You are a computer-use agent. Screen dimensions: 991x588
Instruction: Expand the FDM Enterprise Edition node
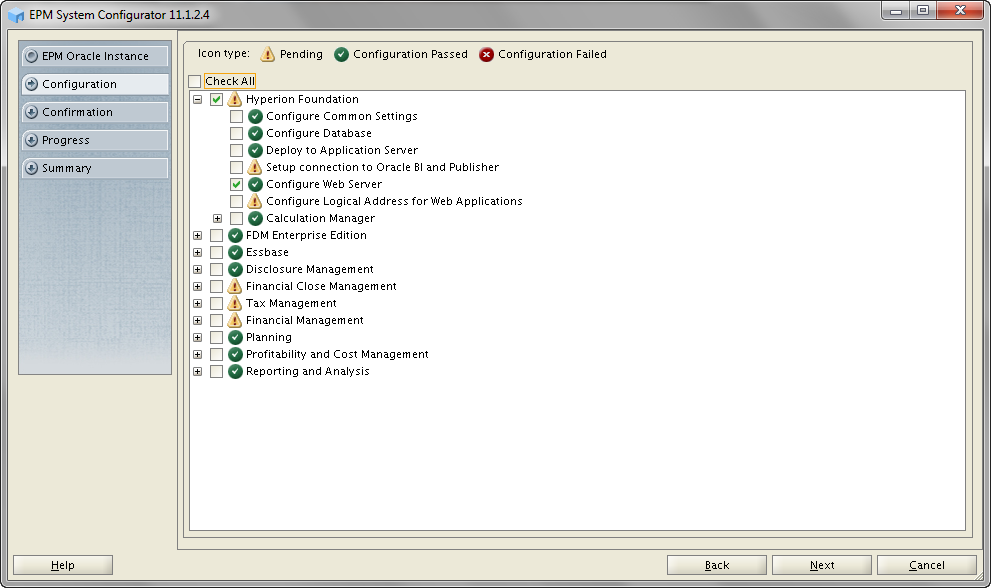click(x=197, y=235)
